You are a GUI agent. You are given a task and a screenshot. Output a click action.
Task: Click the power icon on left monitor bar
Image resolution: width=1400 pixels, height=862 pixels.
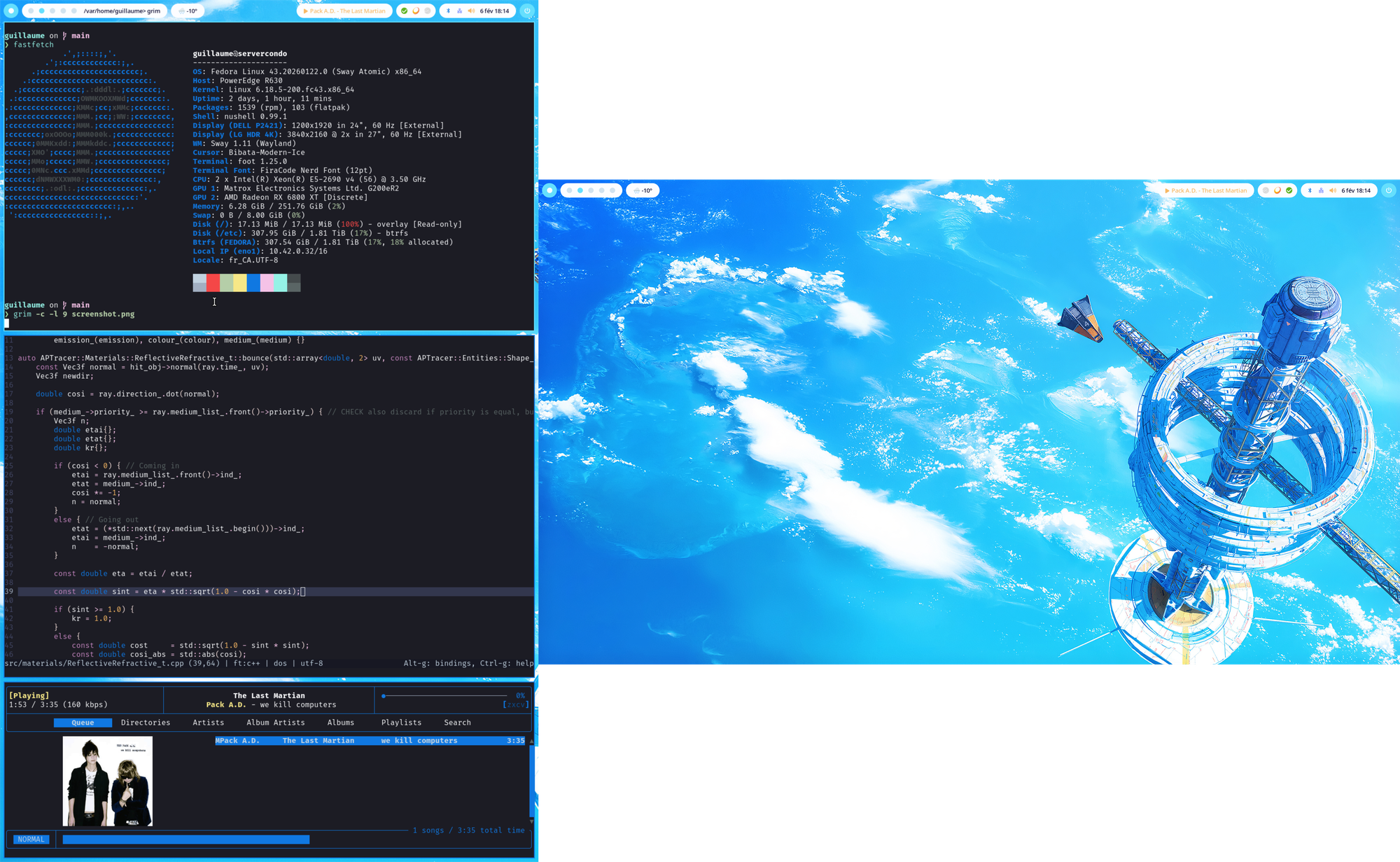527,11
